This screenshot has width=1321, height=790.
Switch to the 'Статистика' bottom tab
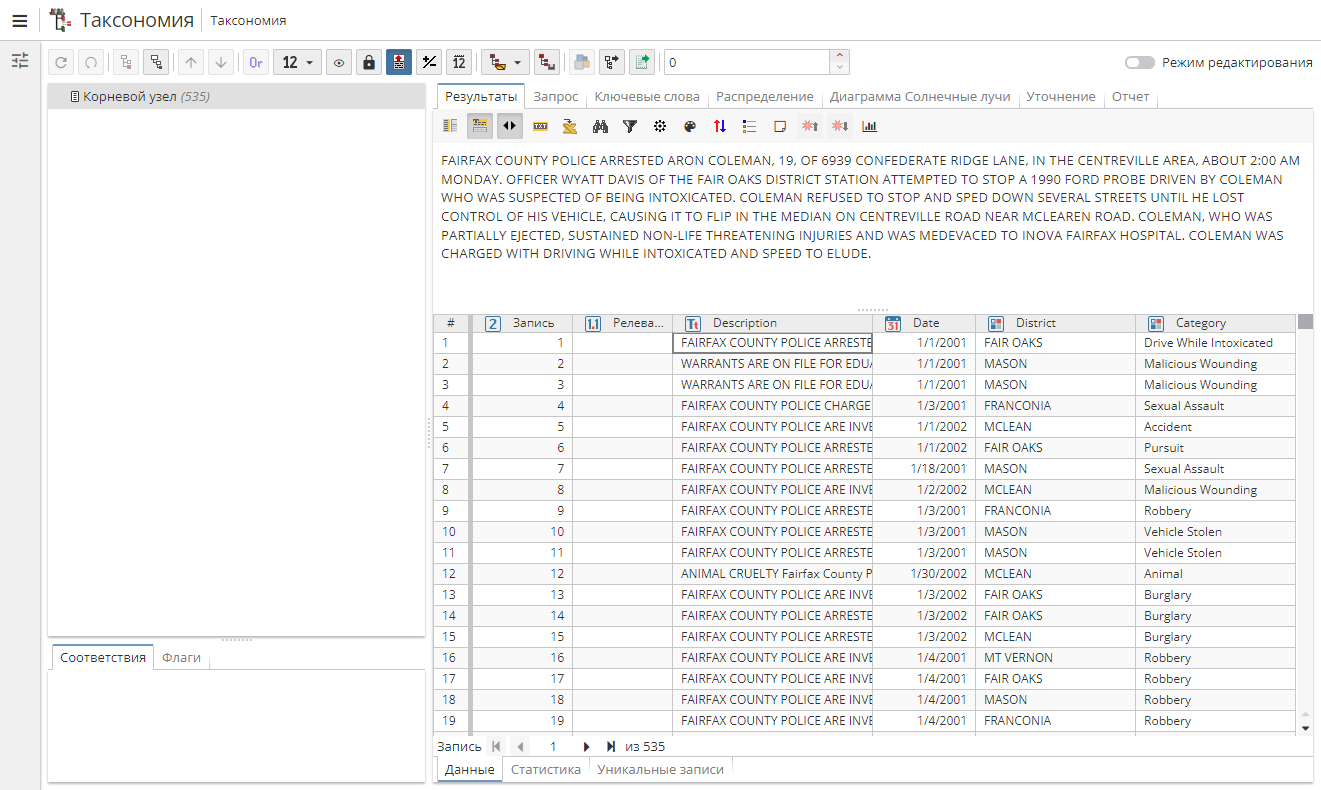(x=546, y=769)
